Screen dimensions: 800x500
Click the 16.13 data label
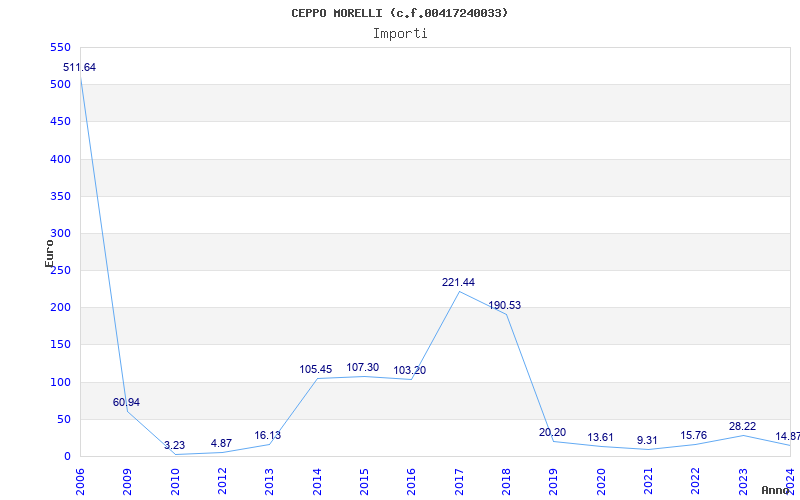[x=268, y=435]
